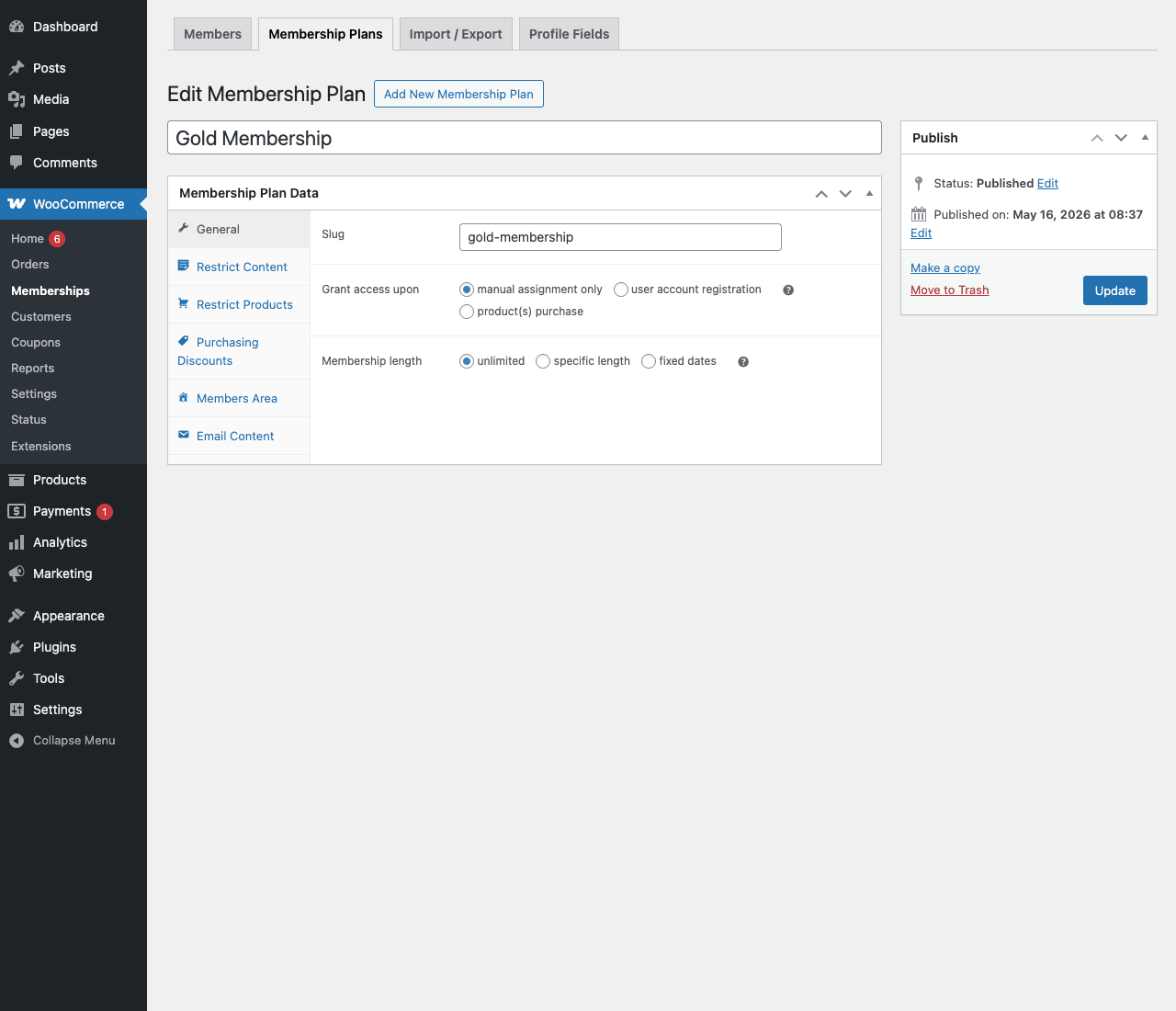The width and height of the screenshot is (1176, 1011).
Task: Move Membership Plan Data panel up
Action: pyautogui.click(x=821, y=193)
